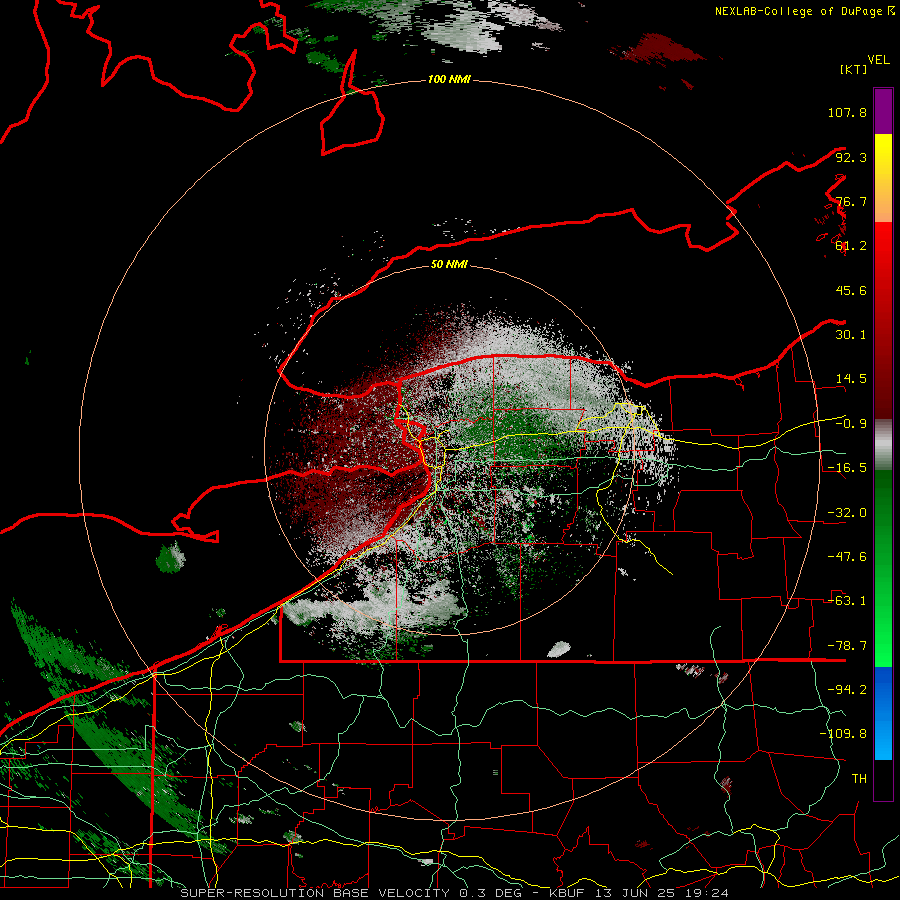Click the 50 NMI range ring label

point(449,265)
